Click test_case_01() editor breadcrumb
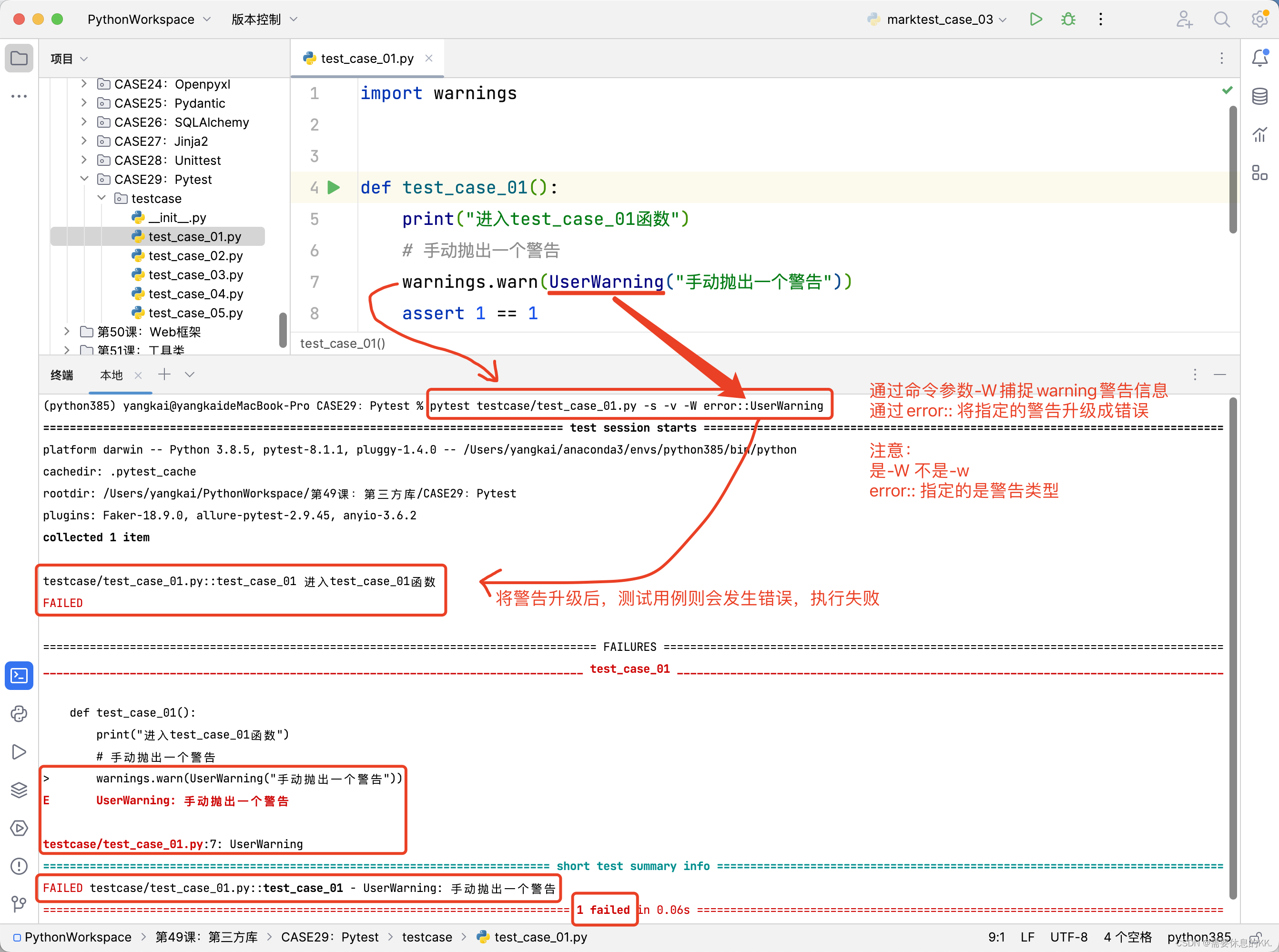The height and width of the screenshot is (952, 1279). pyautogui.click(x=342, y=344)
